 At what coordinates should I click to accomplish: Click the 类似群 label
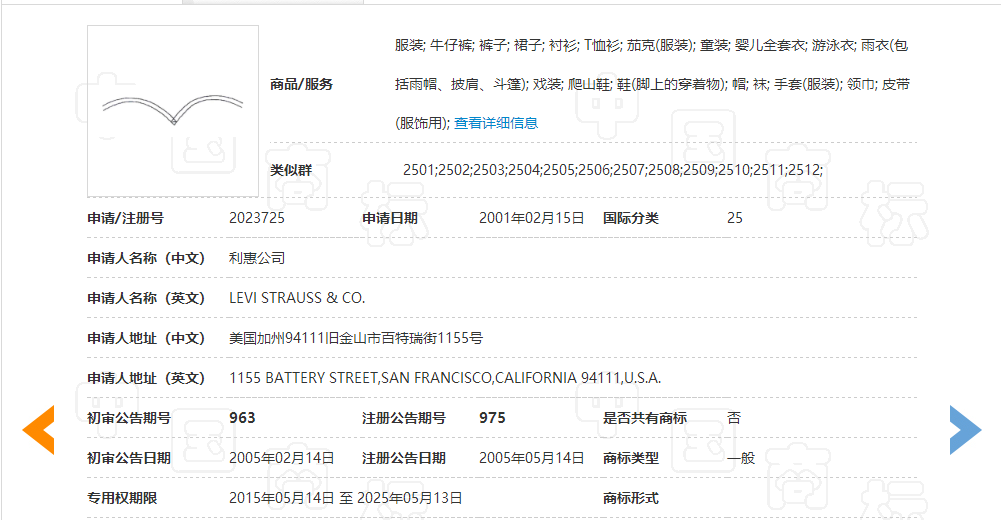(x=290, y=170)
